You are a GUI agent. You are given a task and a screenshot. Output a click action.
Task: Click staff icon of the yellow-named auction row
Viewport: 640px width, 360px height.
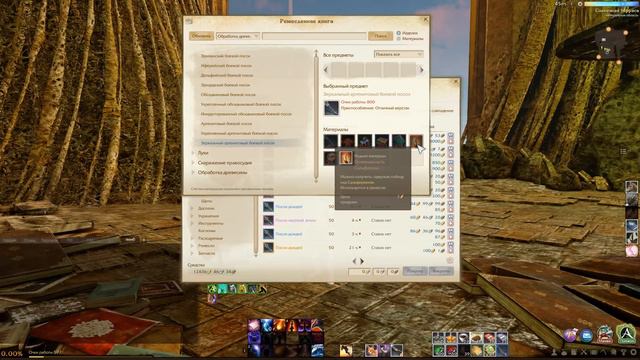coord(268,247)
